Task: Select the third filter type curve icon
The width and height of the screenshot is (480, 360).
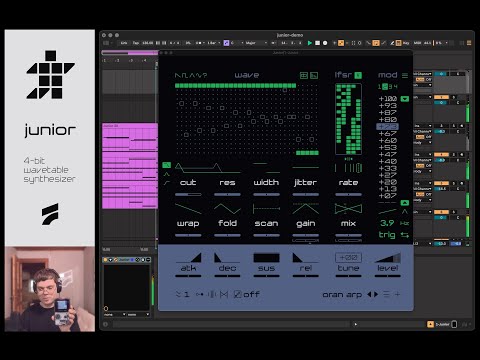Action: tap(166, 183)
